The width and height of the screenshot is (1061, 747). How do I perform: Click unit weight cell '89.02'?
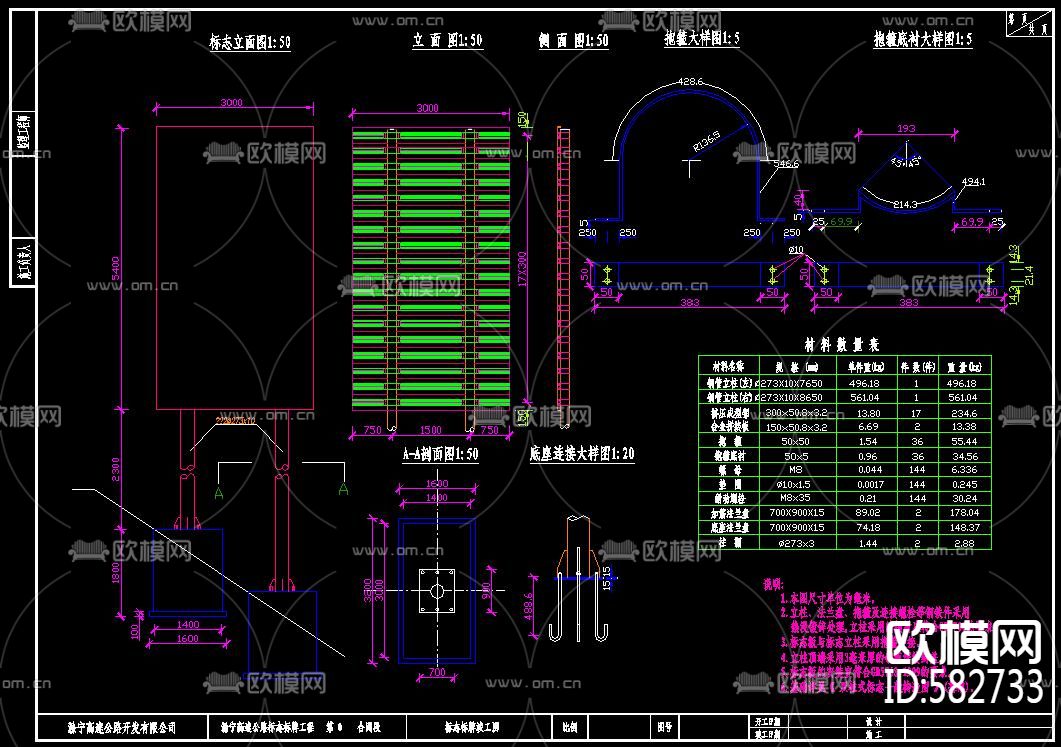(x=868, y=513)
